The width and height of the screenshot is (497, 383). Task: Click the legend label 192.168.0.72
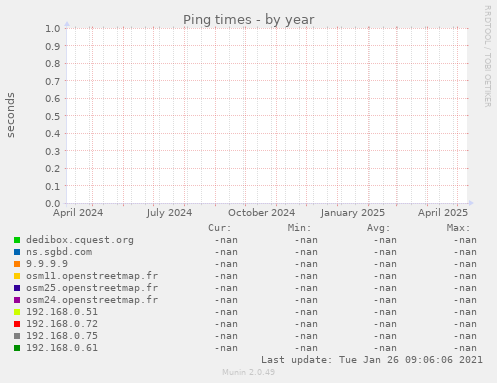[62, 324]
